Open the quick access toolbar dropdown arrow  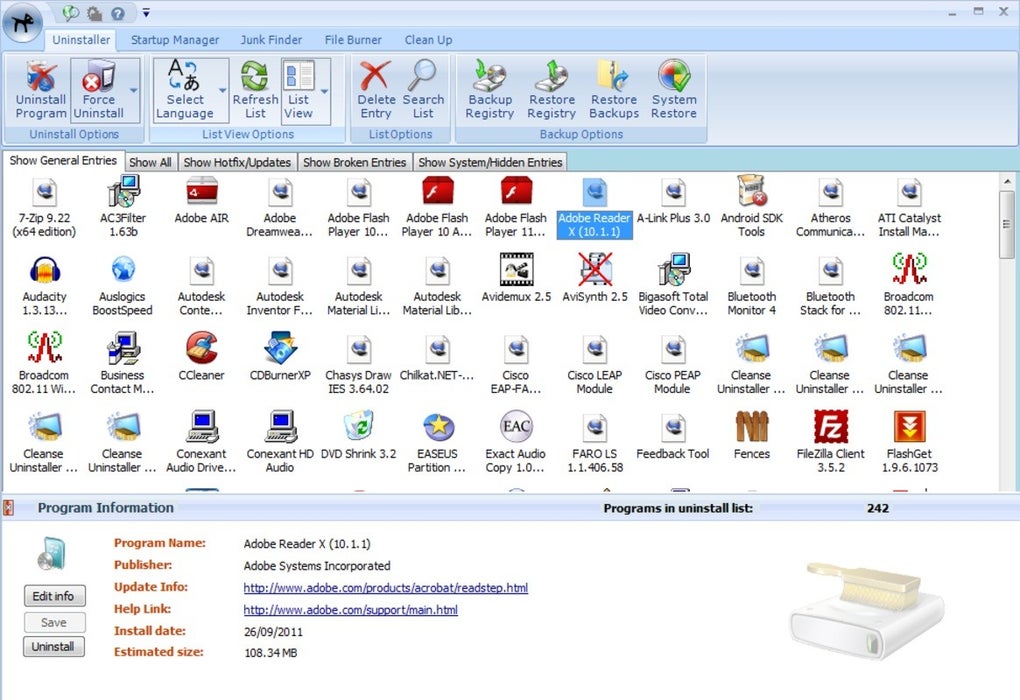[144, 14]
